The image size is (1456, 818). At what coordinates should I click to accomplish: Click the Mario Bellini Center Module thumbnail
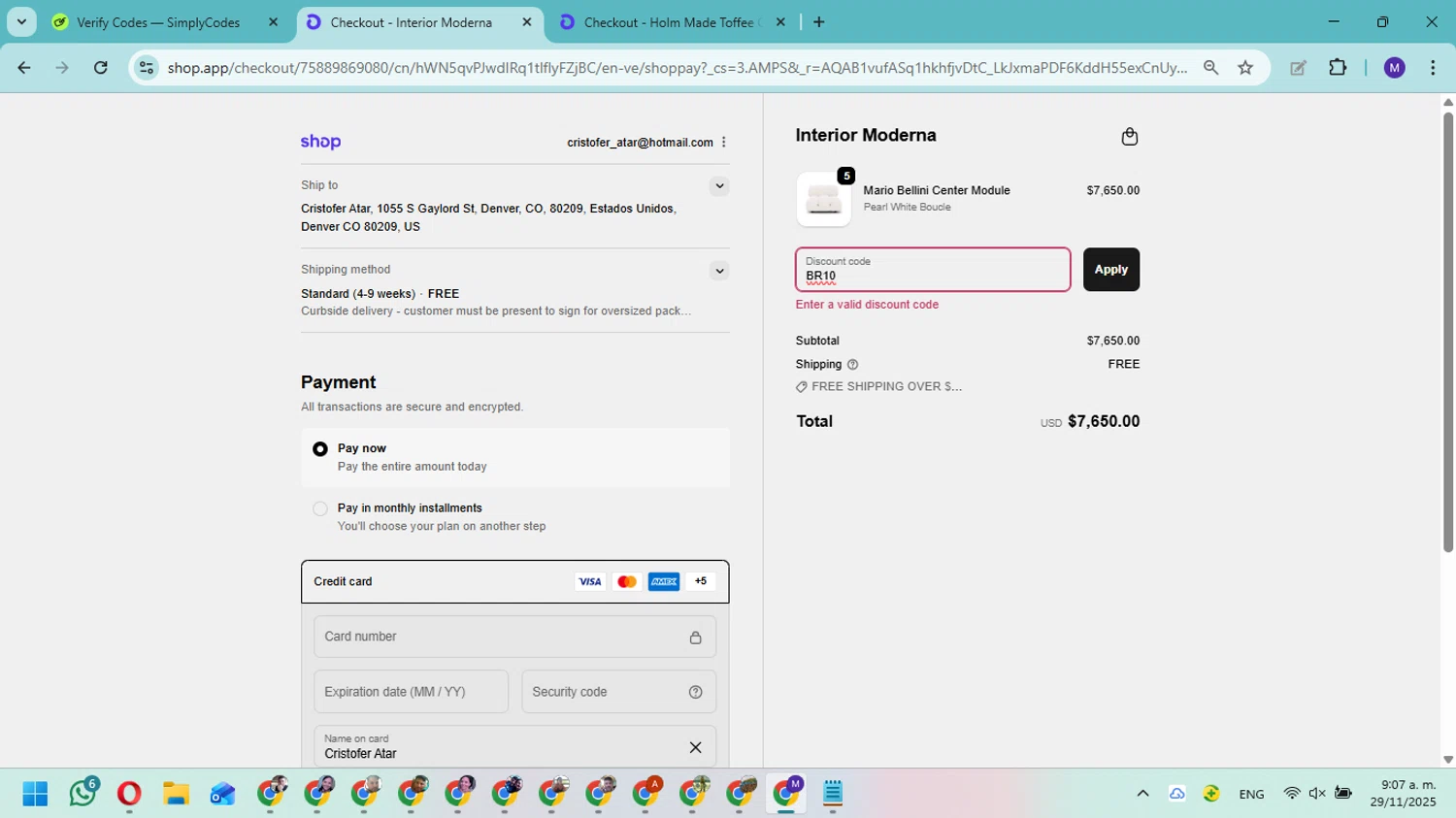pyautogui.click(x=823, y=200)
